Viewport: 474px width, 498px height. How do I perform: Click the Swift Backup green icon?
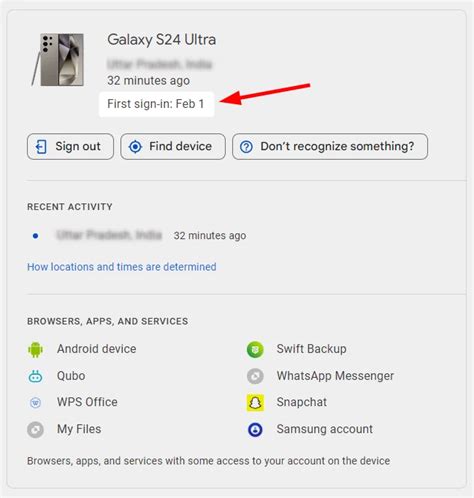[x=255, y=350]
